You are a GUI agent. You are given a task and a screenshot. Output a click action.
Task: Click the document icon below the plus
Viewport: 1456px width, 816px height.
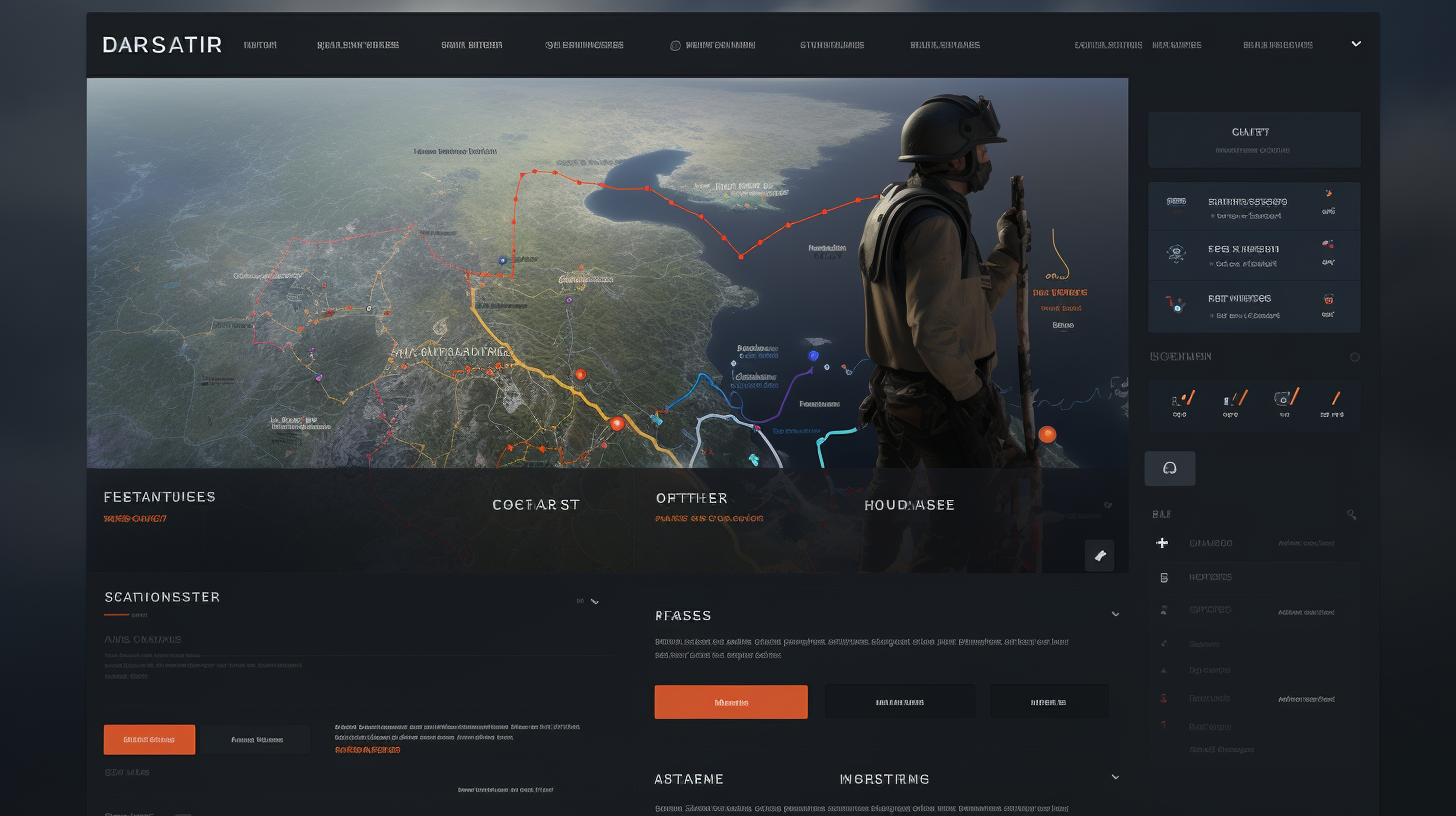(1163, 577)
